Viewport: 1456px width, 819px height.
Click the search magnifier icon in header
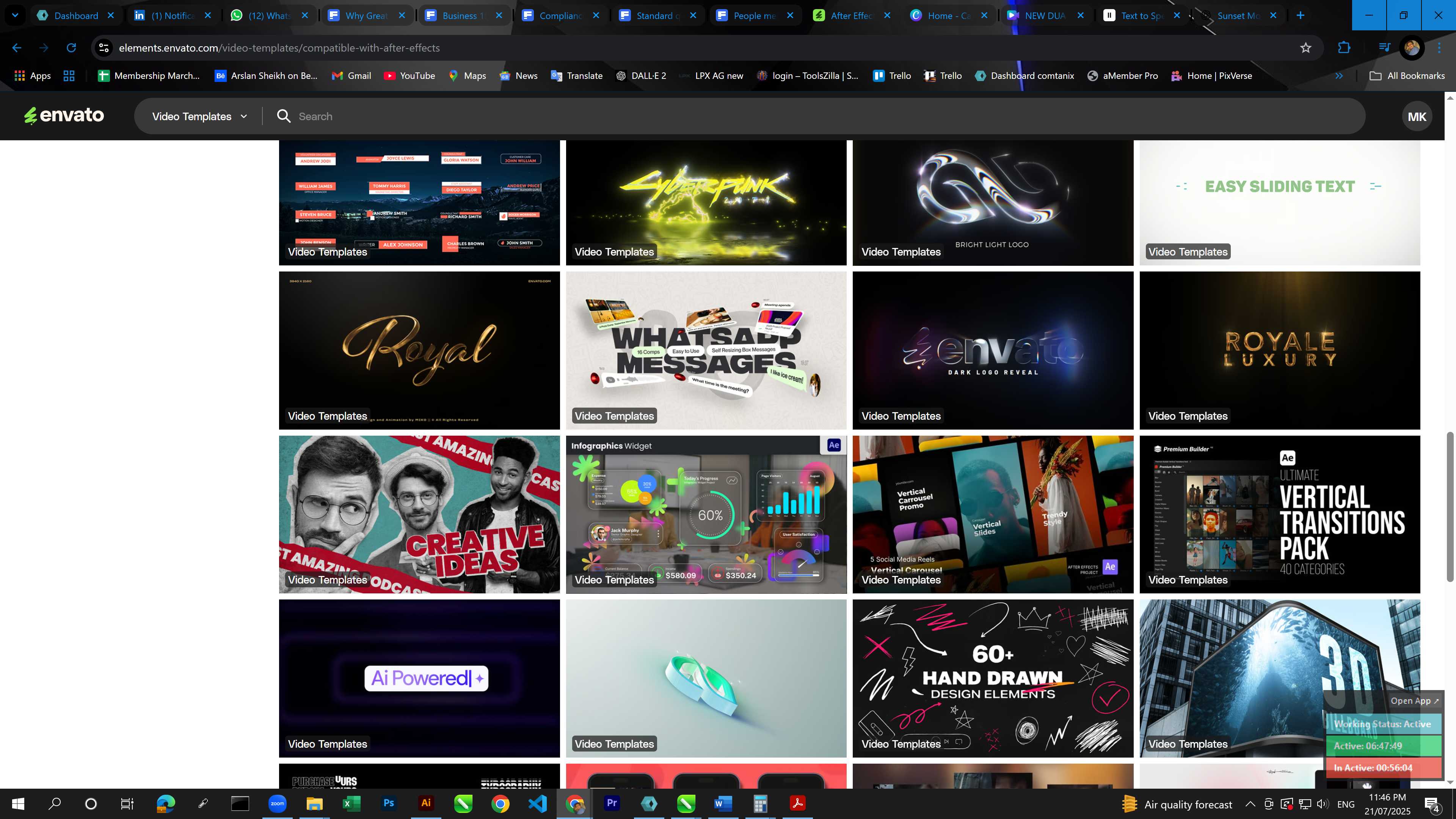284,116
